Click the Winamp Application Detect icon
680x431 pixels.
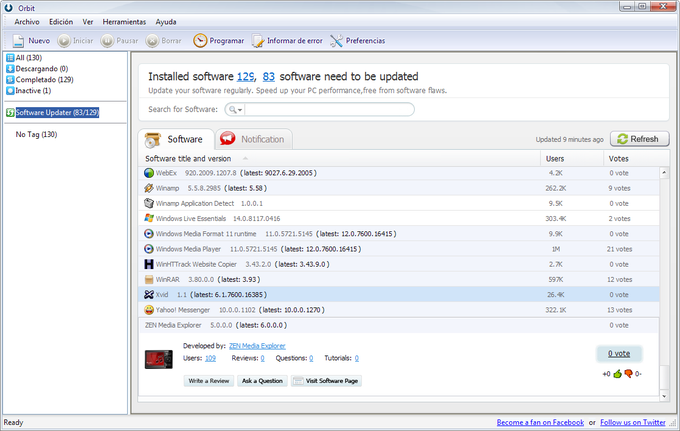tap(149, 203)
